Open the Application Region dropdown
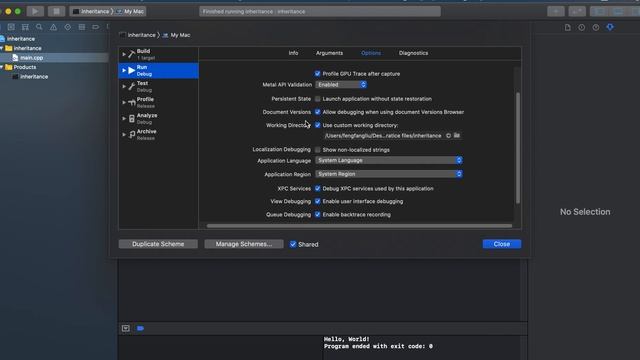Image resolution: width=640 pixels, height=360 pixels. [389, 174]
